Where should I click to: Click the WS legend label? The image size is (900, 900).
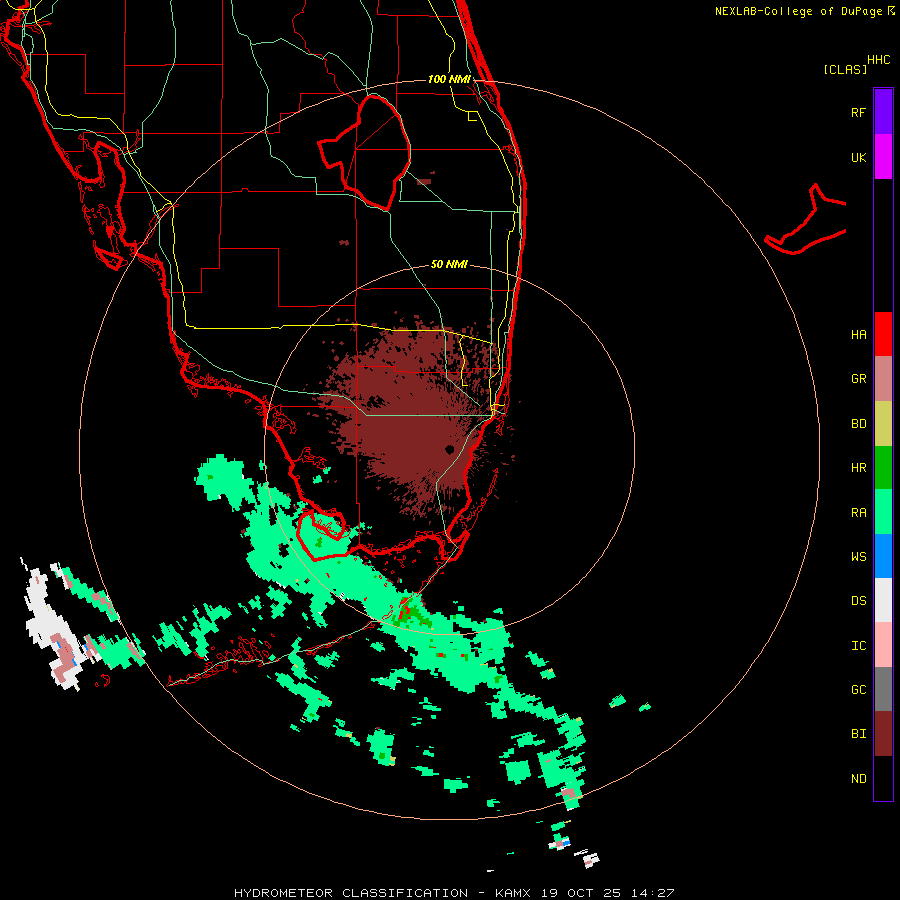[858, 556]
